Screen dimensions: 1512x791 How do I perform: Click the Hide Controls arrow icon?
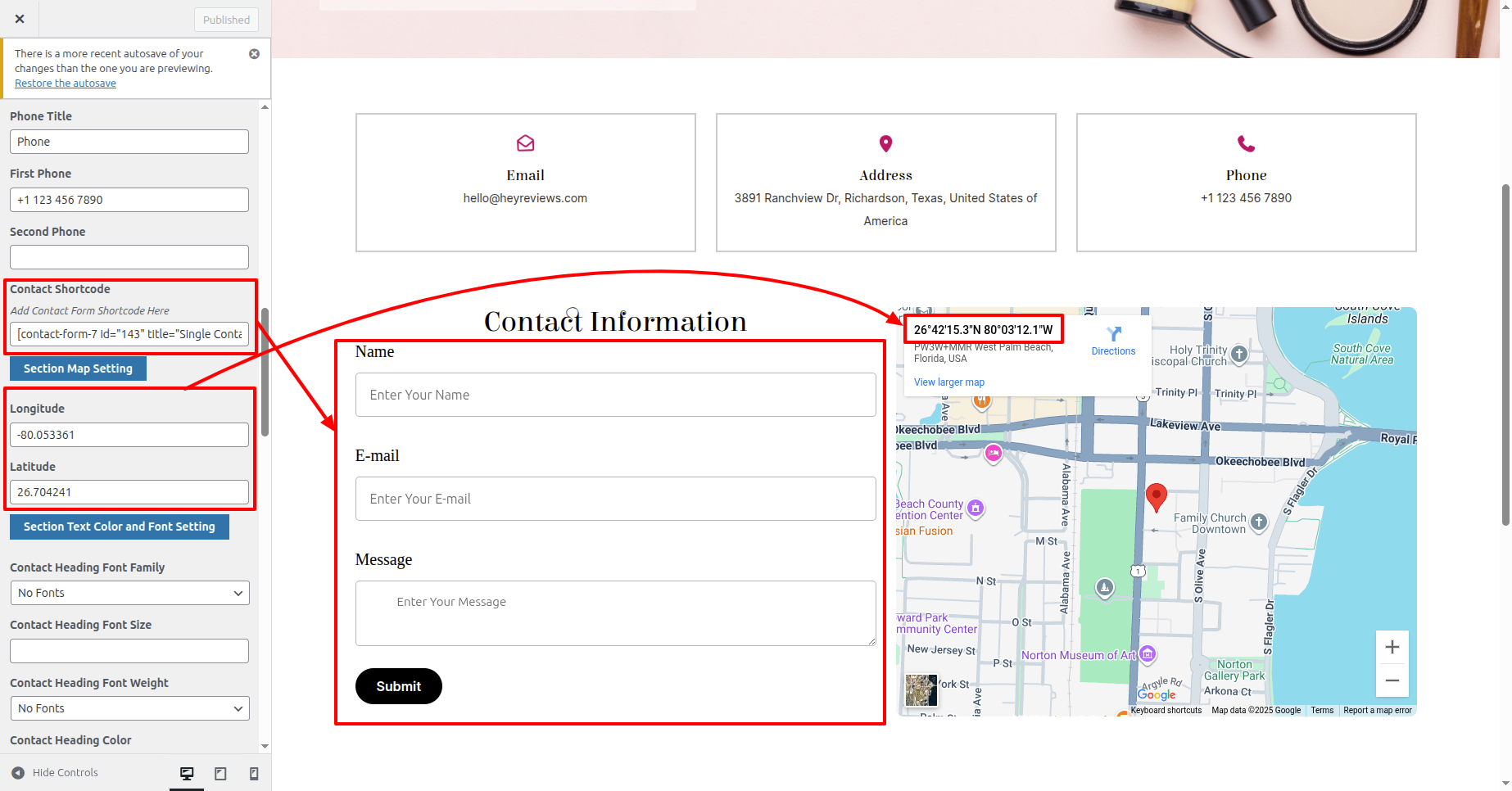[18, 773]
